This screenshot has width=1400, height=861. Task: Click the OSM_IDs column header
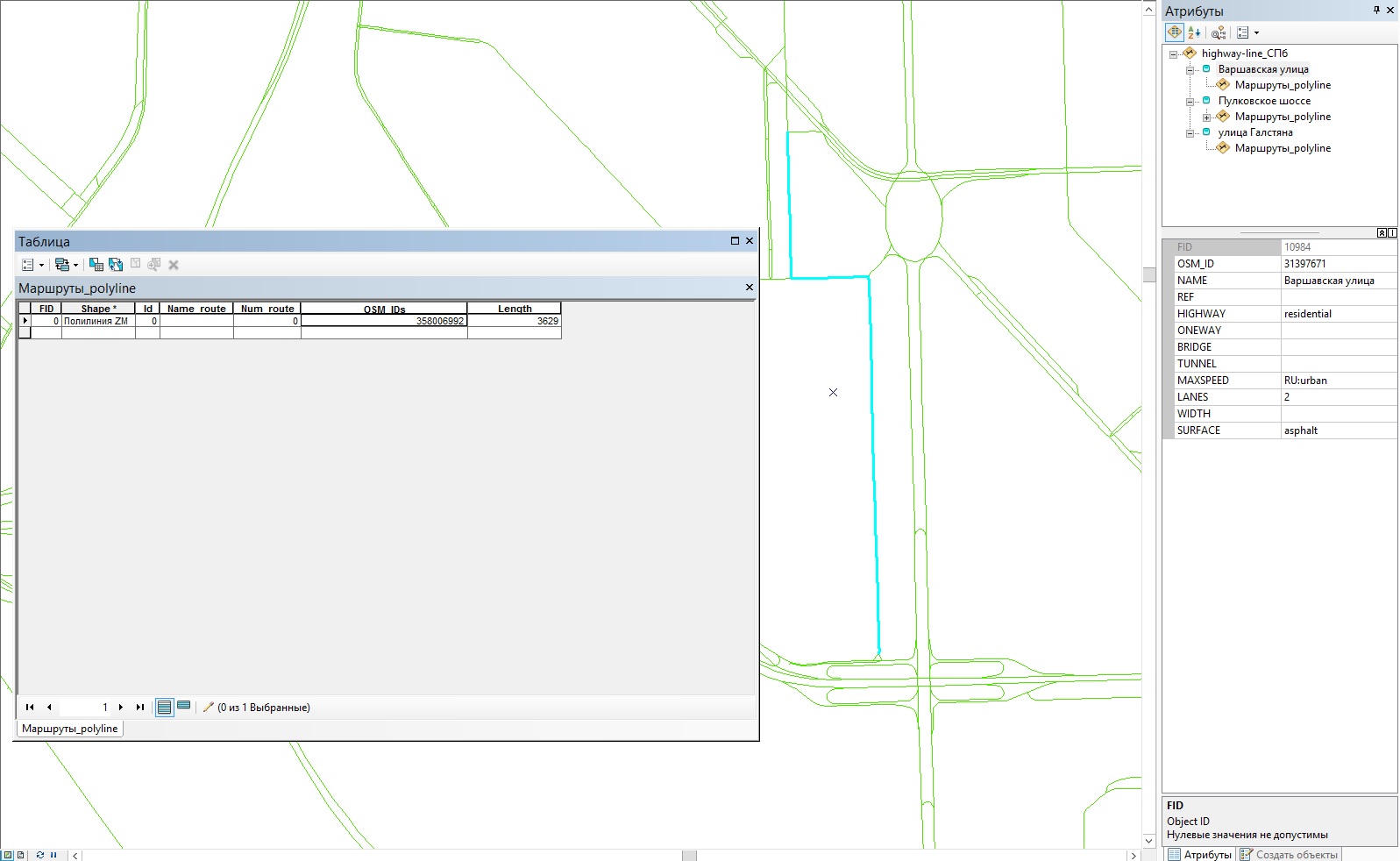[384, 309]
